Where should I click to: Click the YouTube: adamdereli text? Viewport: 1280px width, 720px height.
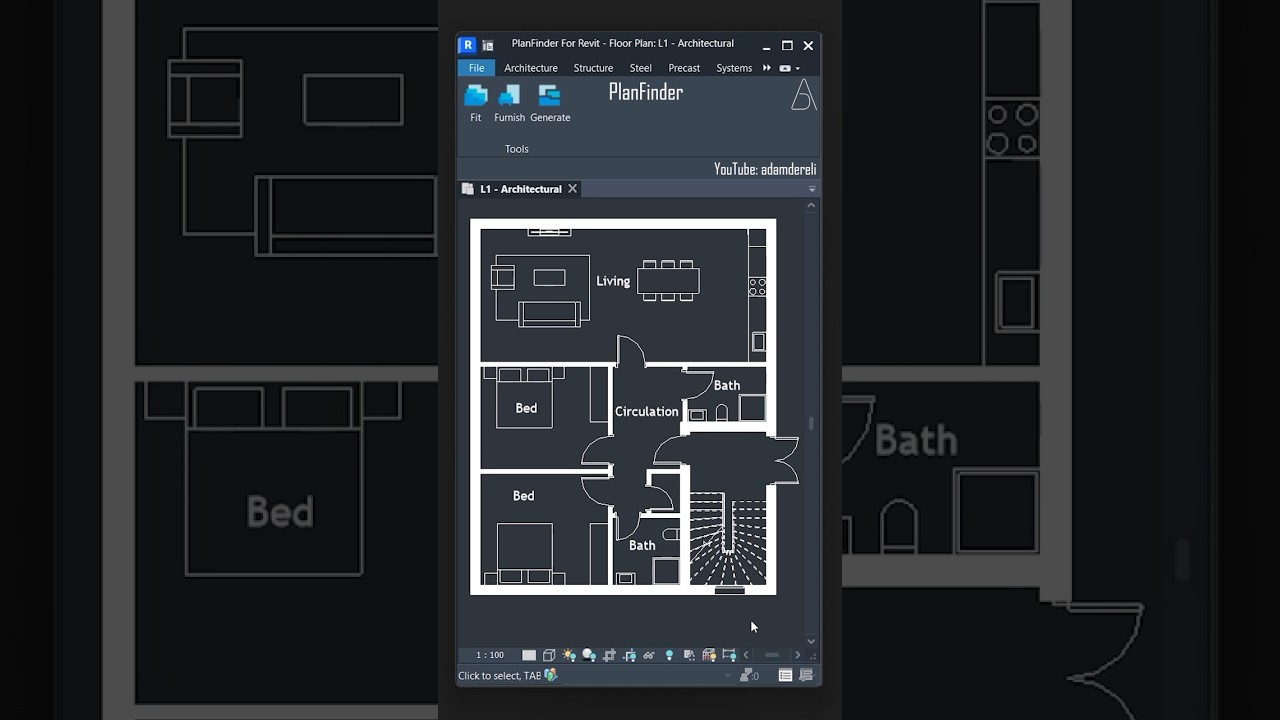(765, 169)
